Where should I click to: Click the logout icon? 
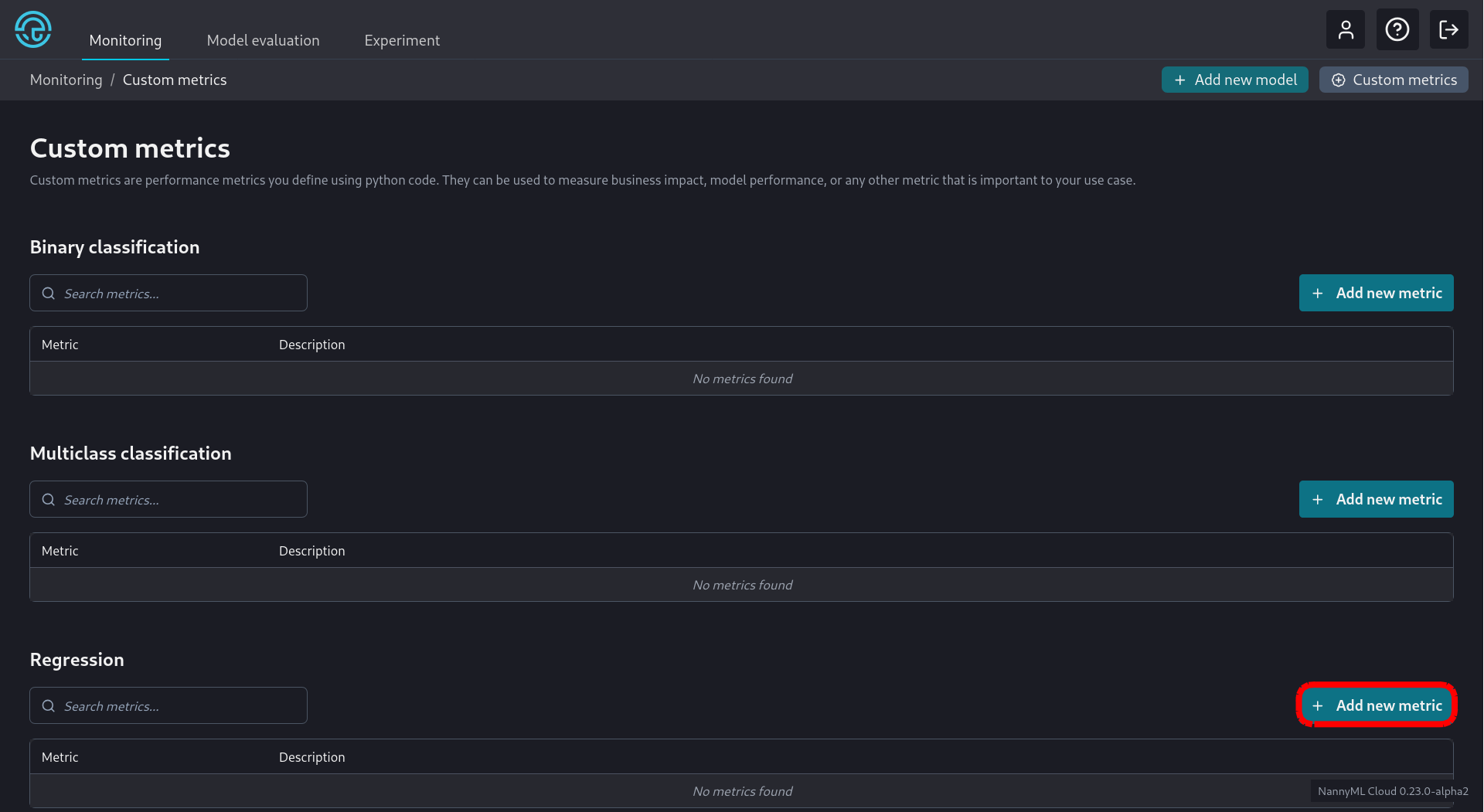click(1448, 30)
